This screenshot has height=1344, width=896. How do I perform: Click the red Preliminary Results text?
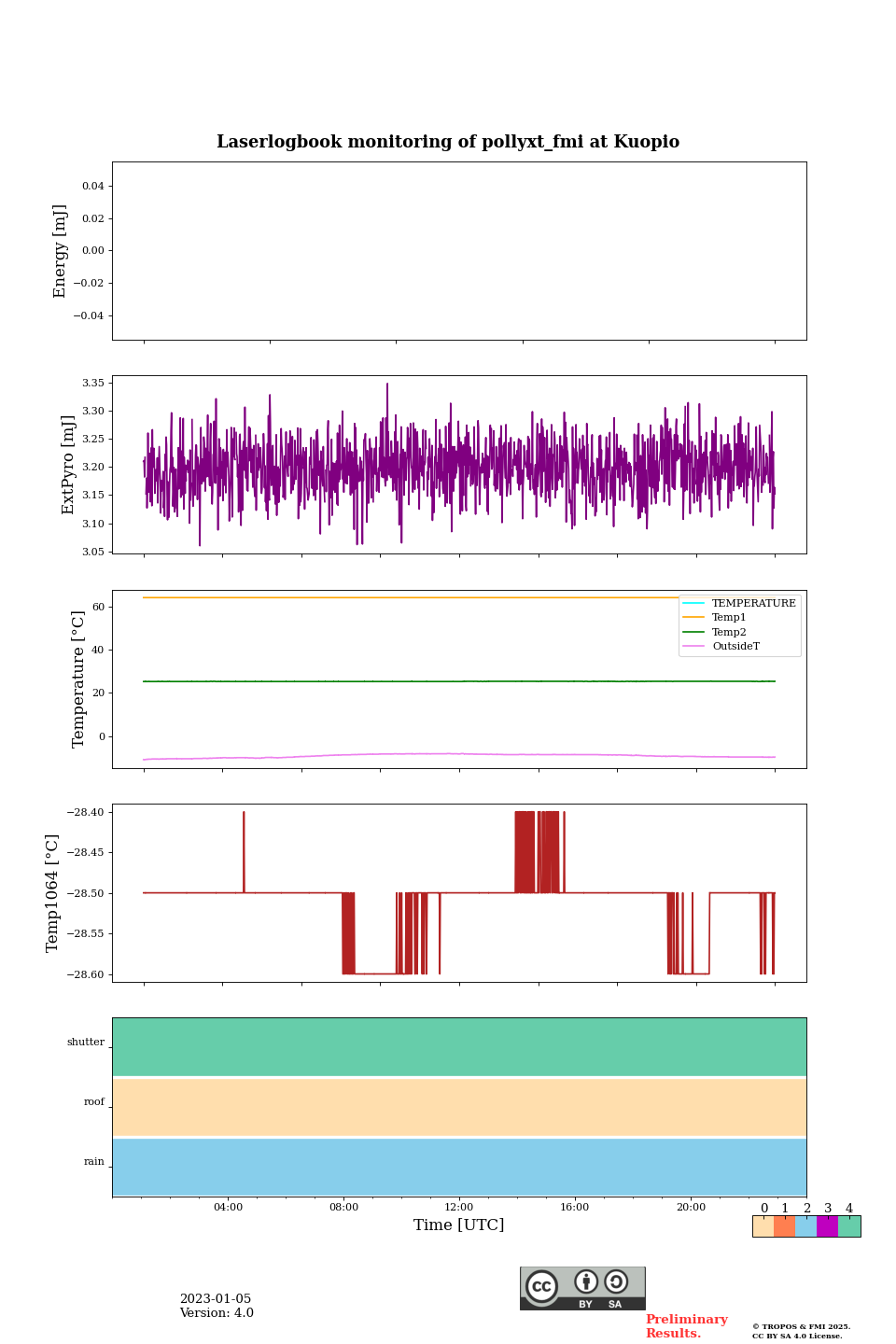686,1326
